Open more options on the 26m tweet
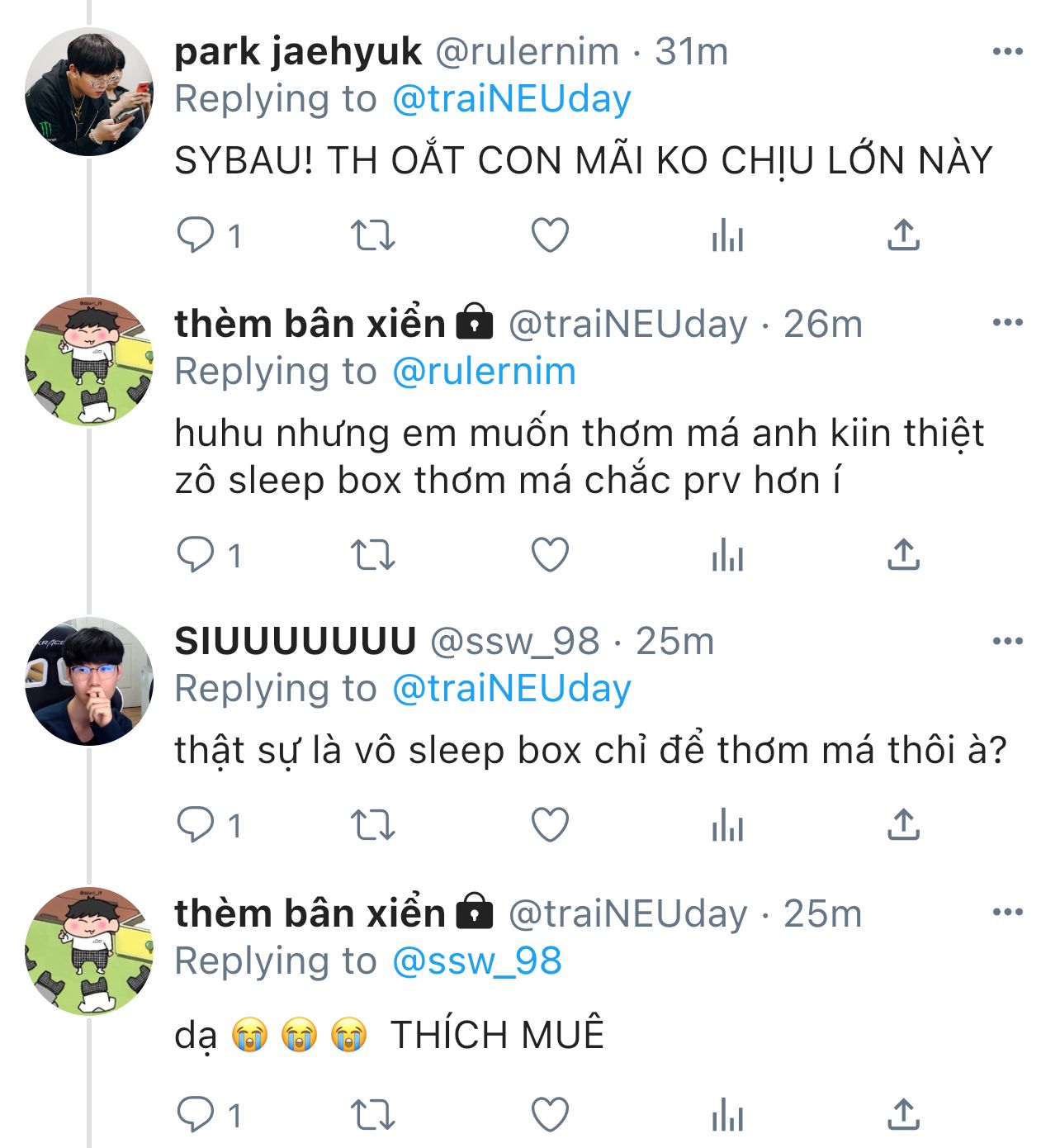 (x=1007, y=323)
